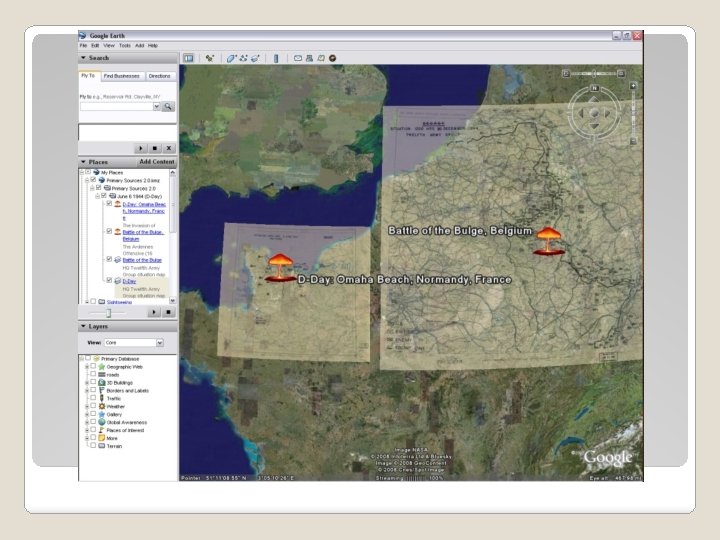
Task: Click the Omaha Beach mushroom cloud placemark
Action: pyautogui.click(x=278, y=267)
